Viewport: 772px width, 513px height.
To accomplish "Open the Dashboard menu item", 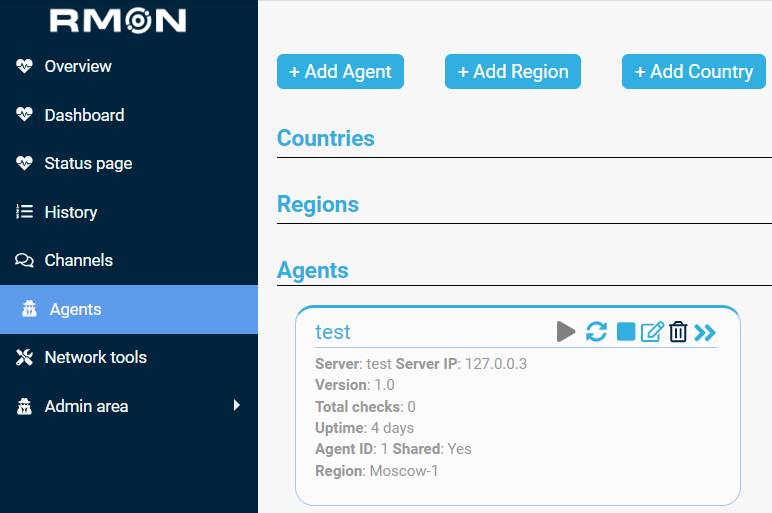I will click(x=84, y=115).
